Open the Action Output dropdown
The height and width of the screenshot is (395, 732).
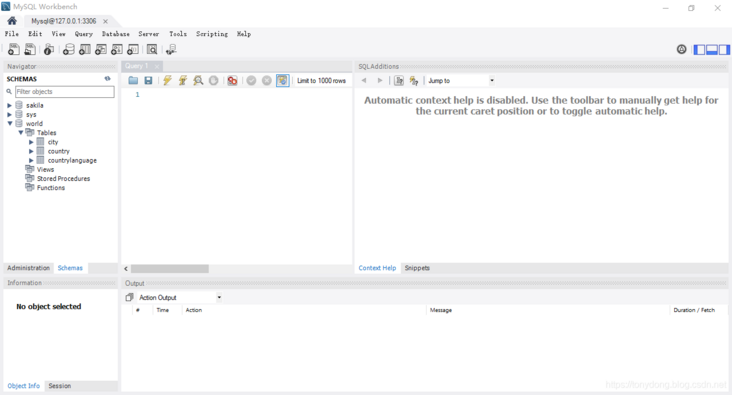219,297
